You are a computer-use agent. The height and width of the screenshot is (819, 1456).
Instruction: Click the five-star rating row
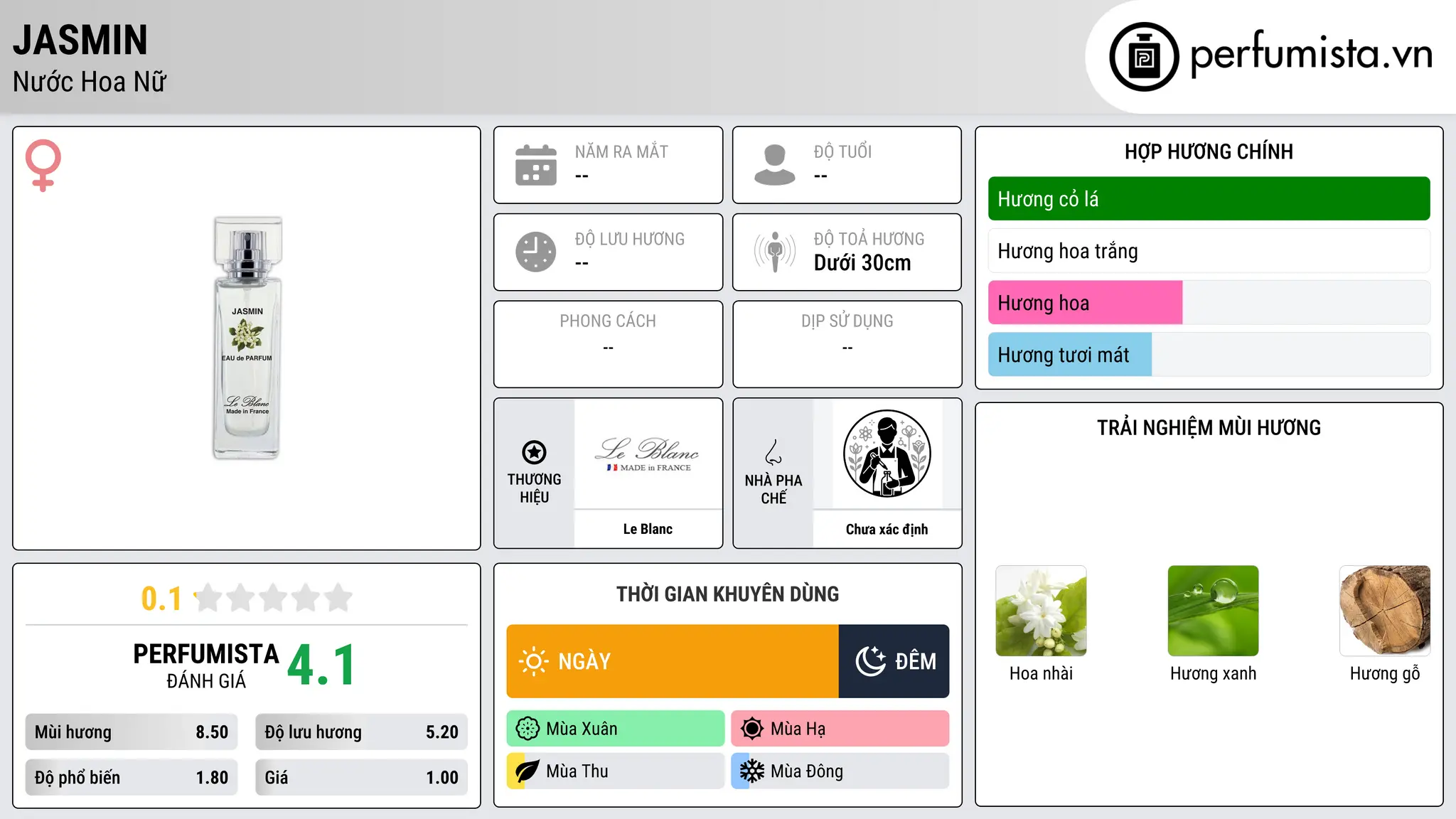pos(274,598)
